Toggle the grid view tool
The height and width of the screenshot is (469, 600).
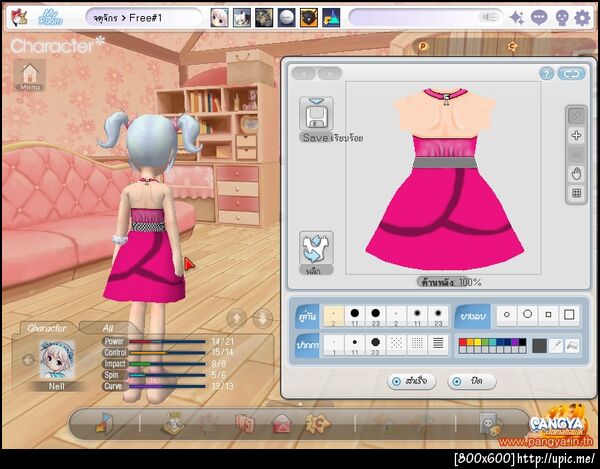tap(576, 193)
